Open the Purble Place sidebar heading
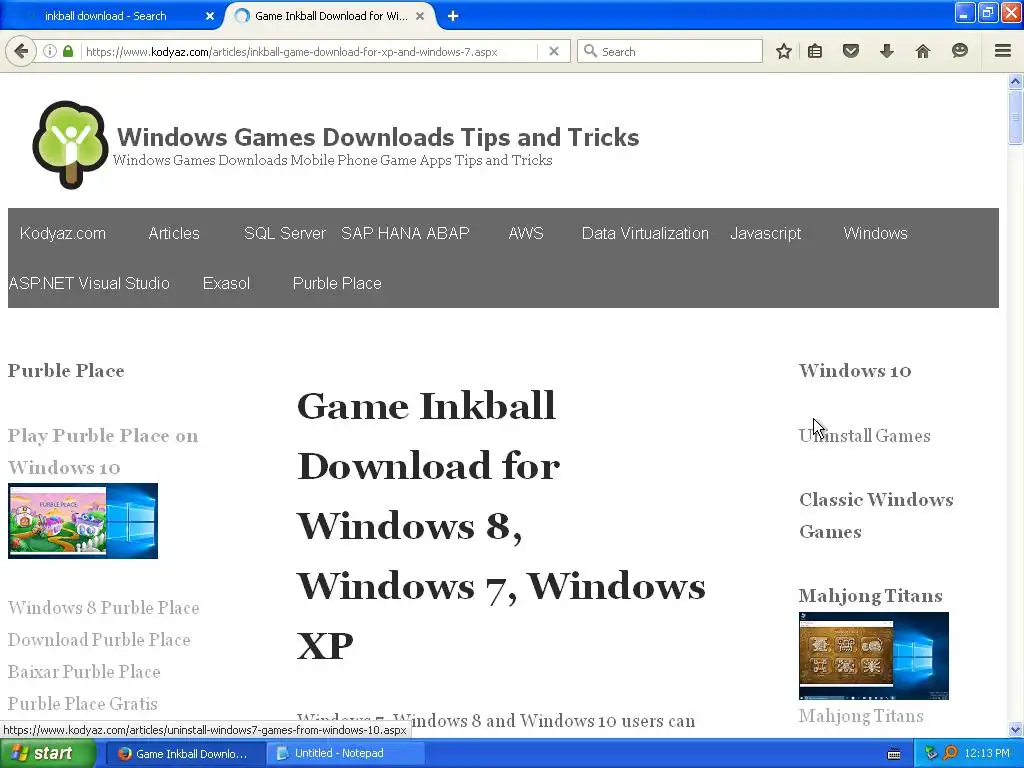 [66, 370]
